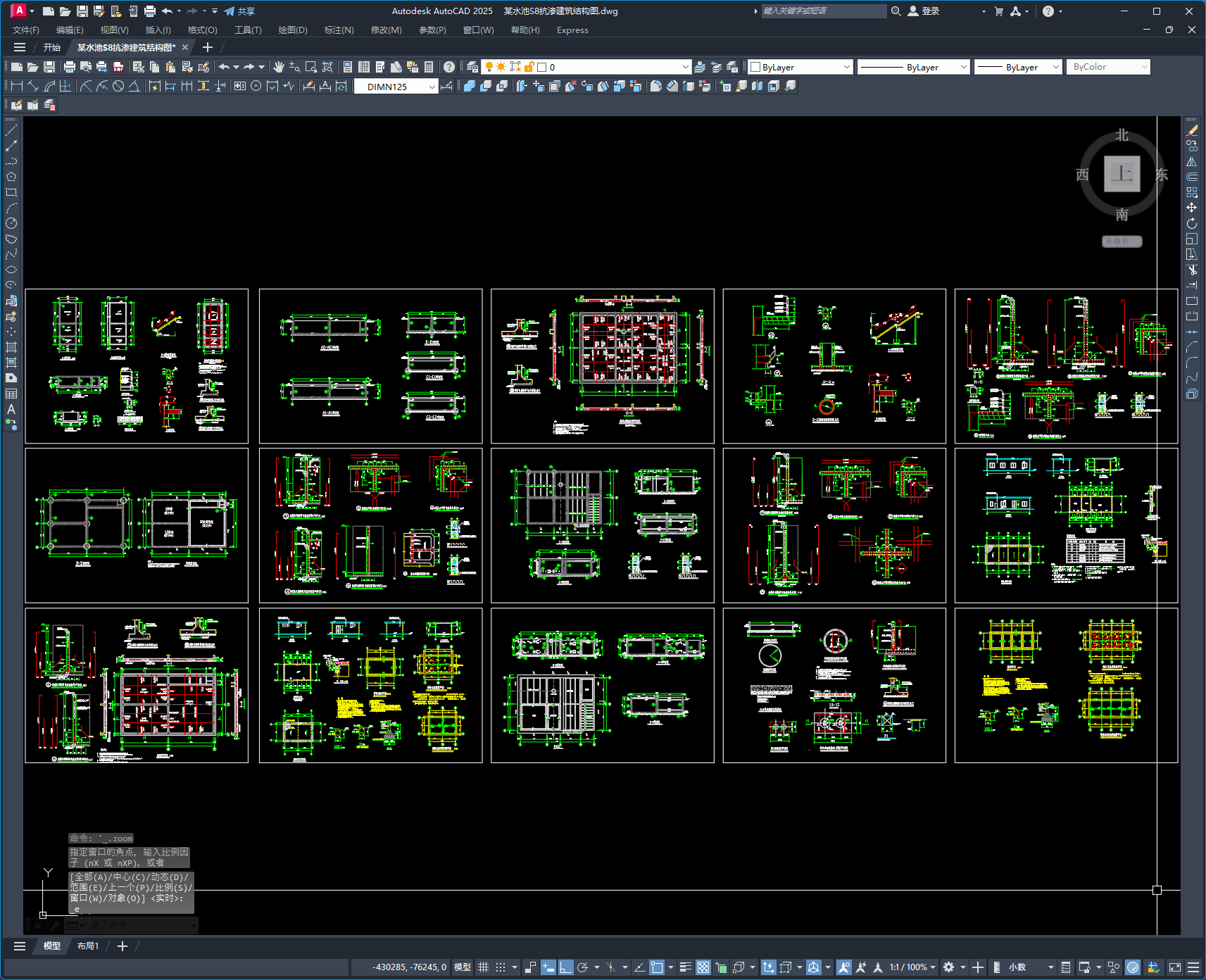Select the Rectangle draw tool

11,192
